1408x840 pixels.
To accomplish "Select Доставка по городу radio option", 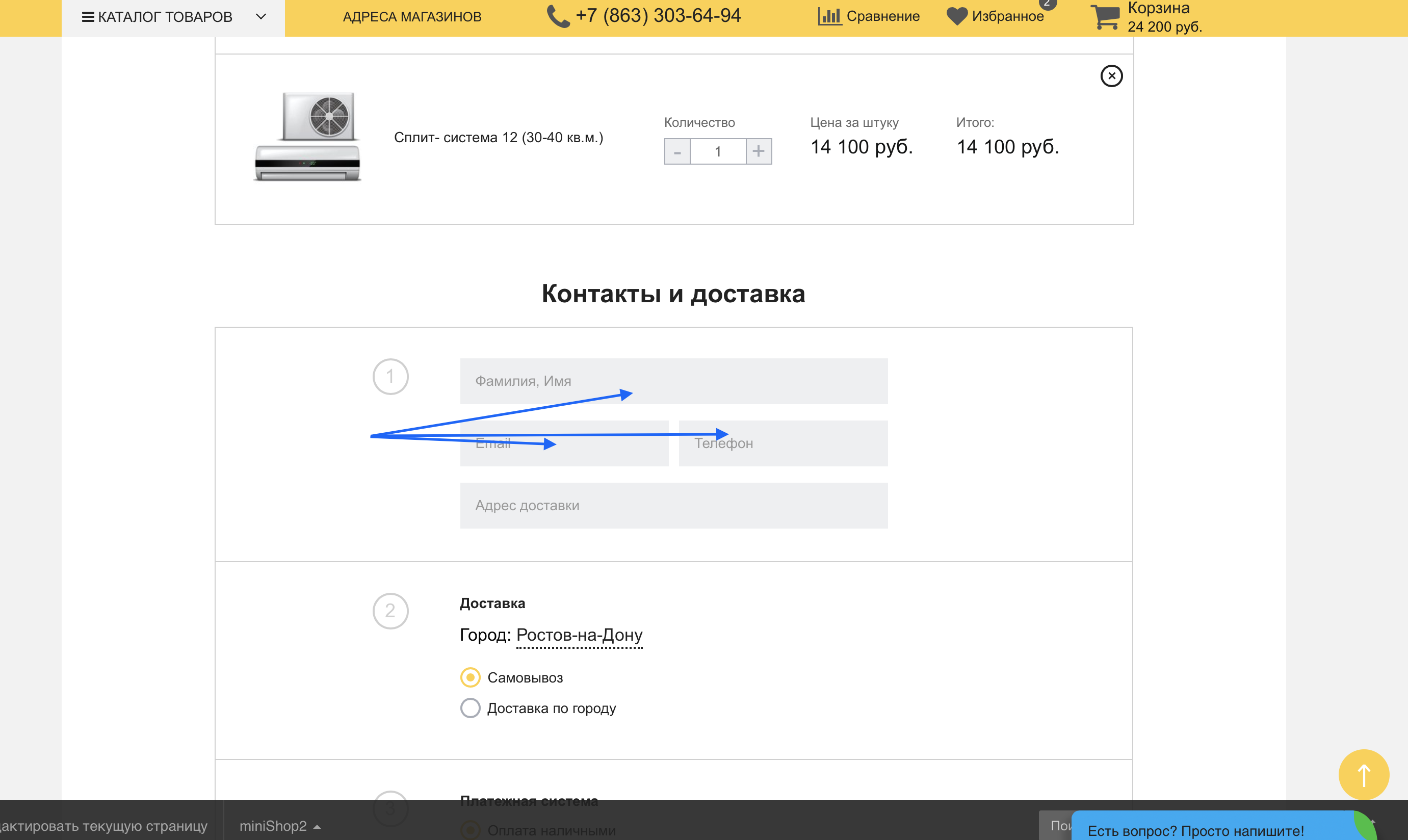I will click(x=470, y=708).
